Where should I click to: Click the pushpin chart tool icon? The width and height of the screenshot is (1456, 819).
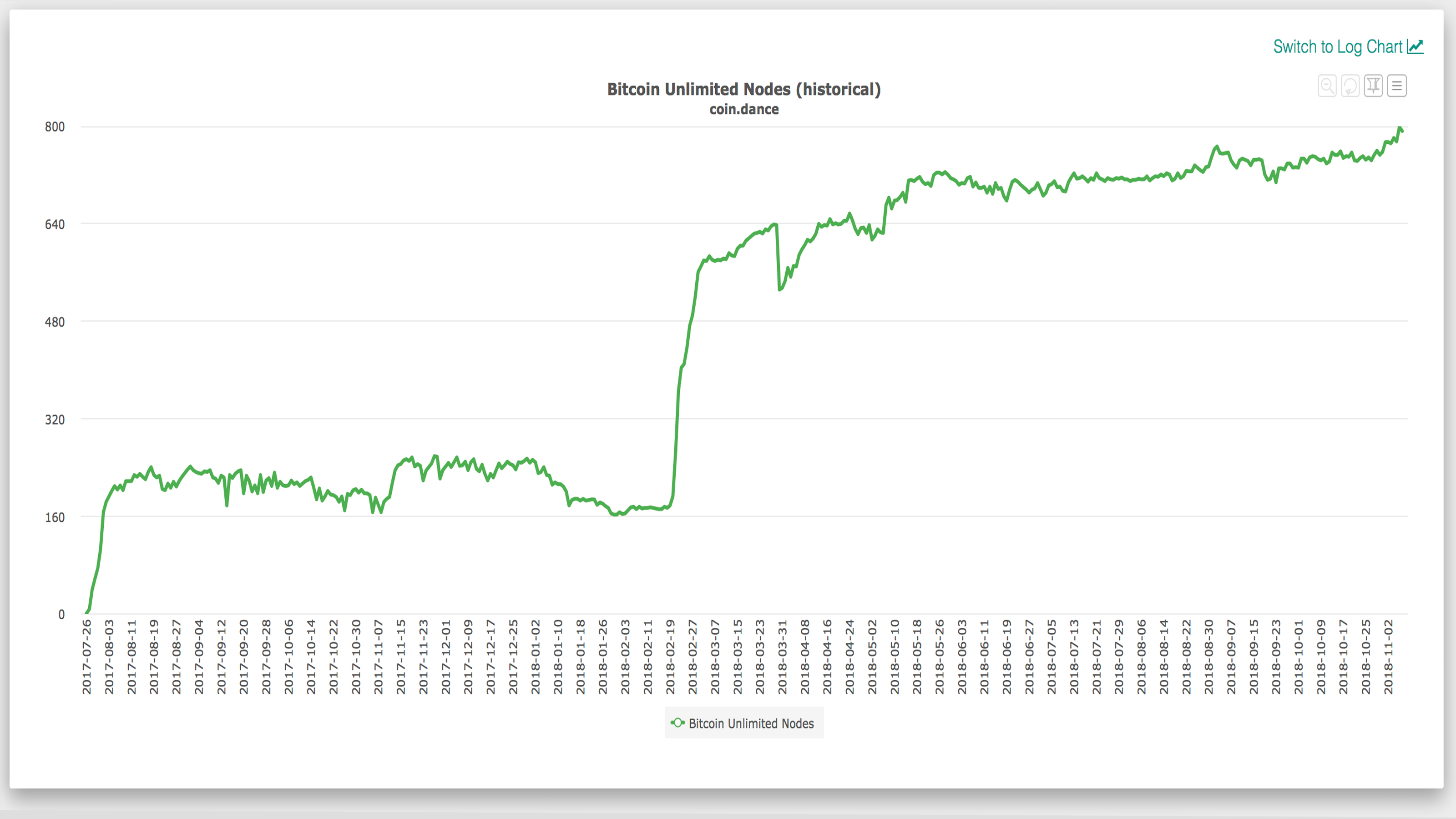coord(1374,86)
